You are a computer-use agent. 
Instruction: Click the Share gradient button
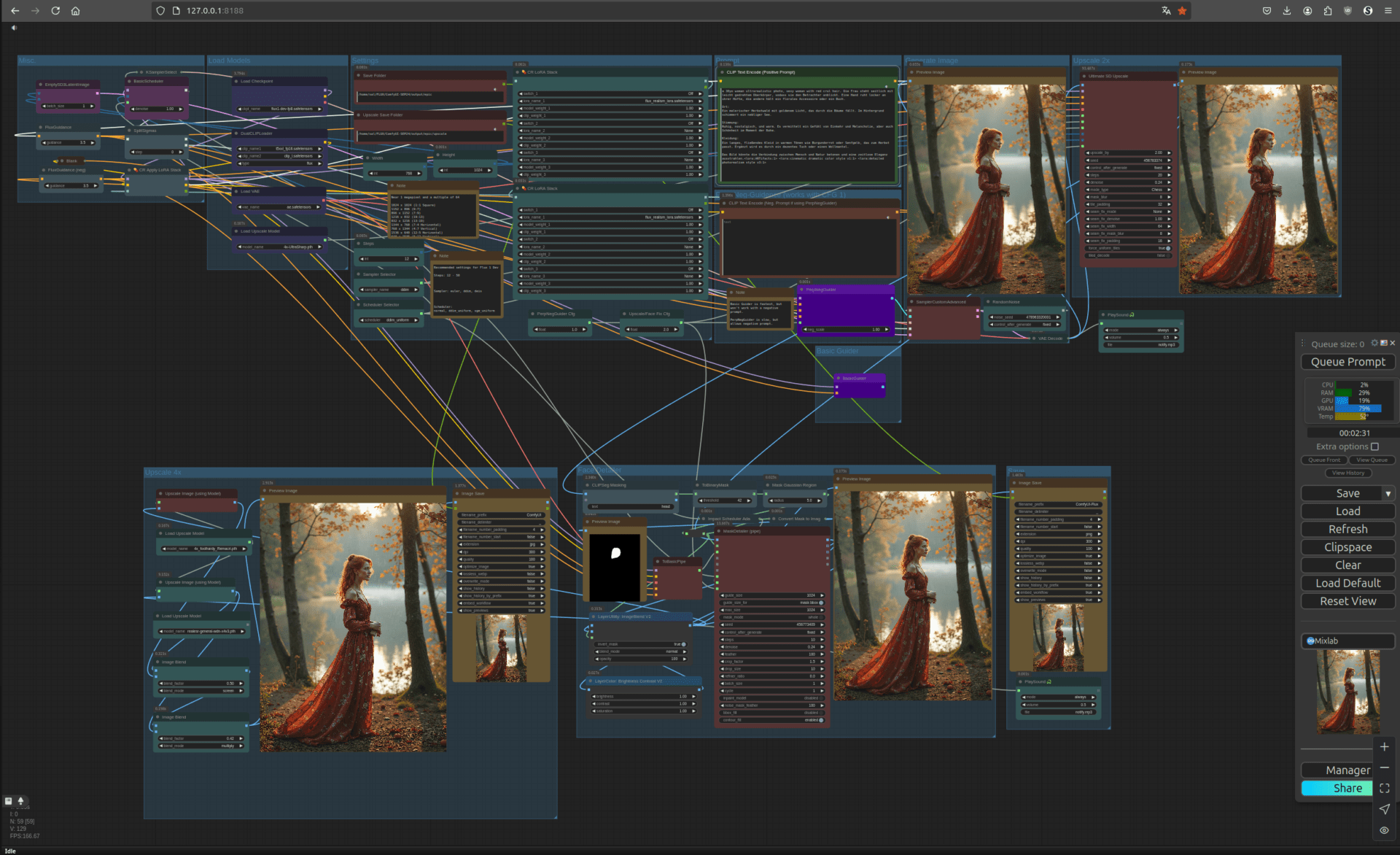coord(1337,789)
